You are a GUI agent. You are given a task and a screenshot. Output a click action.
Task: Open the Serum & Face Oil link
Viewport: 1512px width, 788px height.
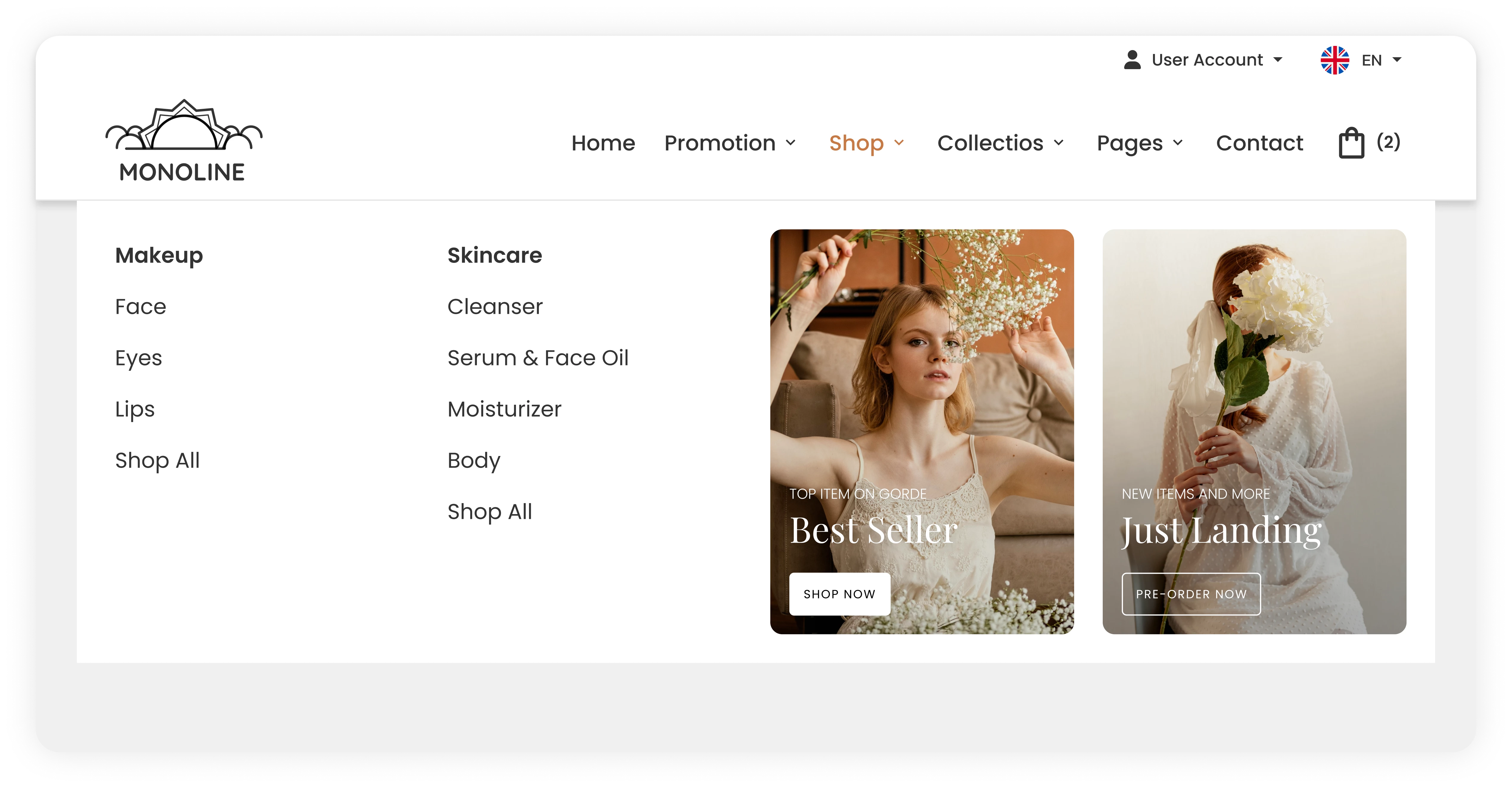pos(538,358)
